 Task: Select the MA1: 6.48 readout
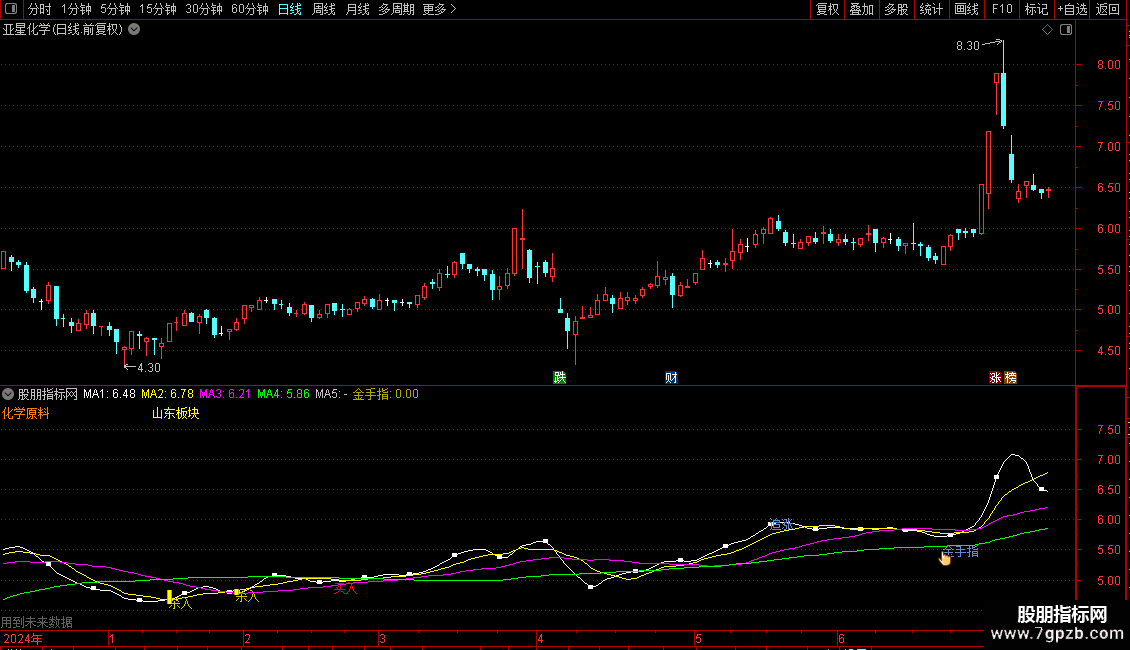click(109, 394)
